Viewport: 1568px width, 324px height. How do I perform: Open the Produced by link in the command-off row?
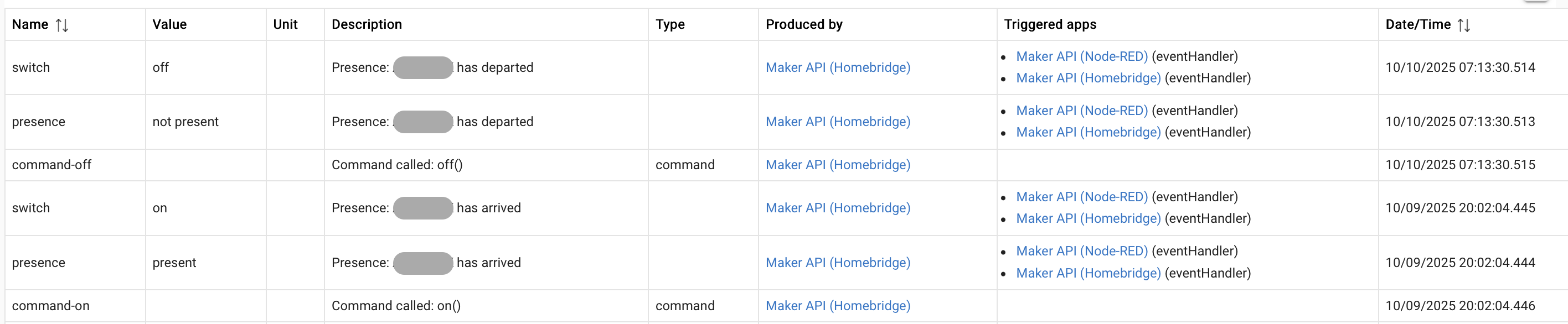click(x=838, y=165)
